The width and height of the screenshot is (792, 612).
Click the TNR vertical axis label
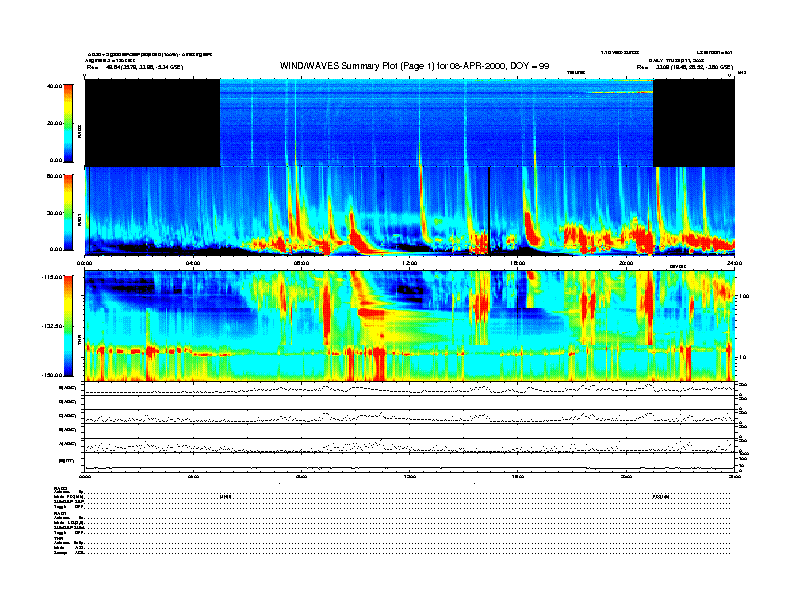coord(79,342)
